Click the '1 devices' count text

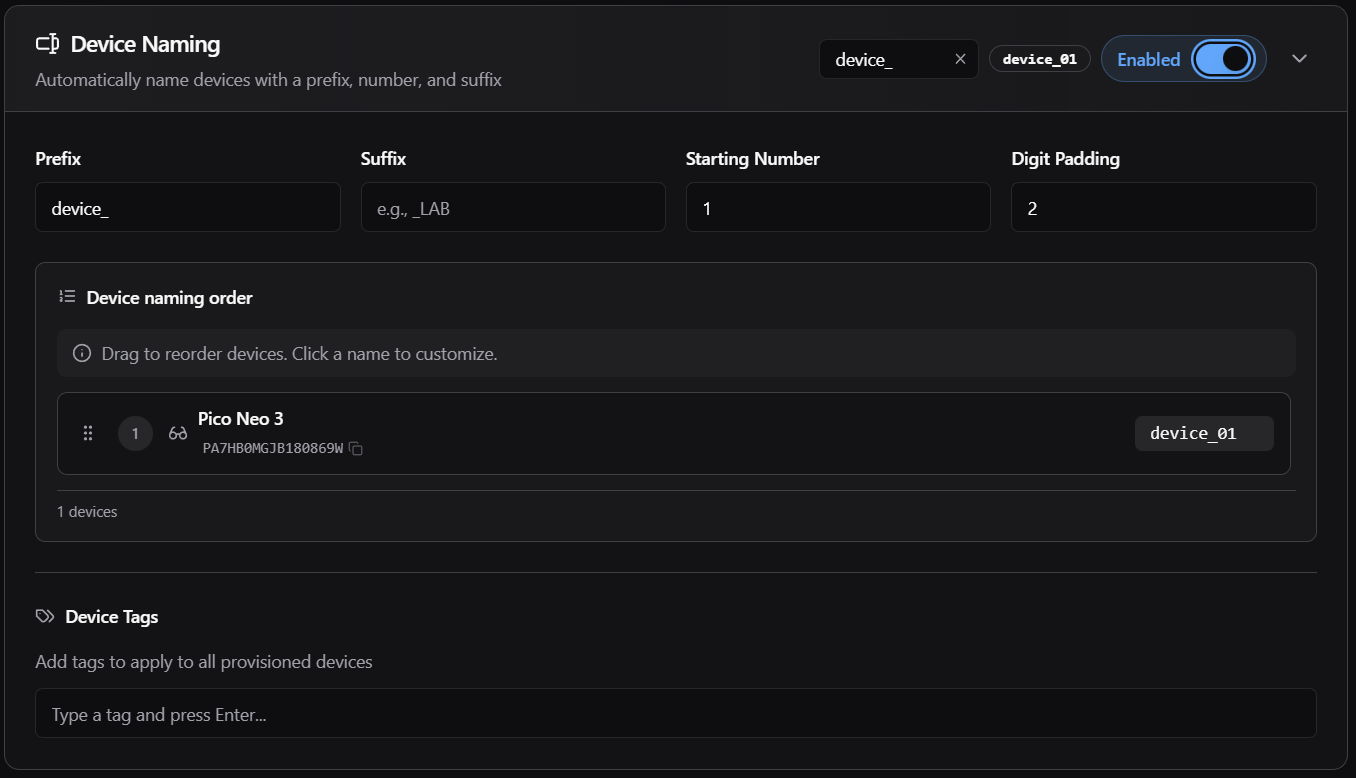click(x=87, y=512)
